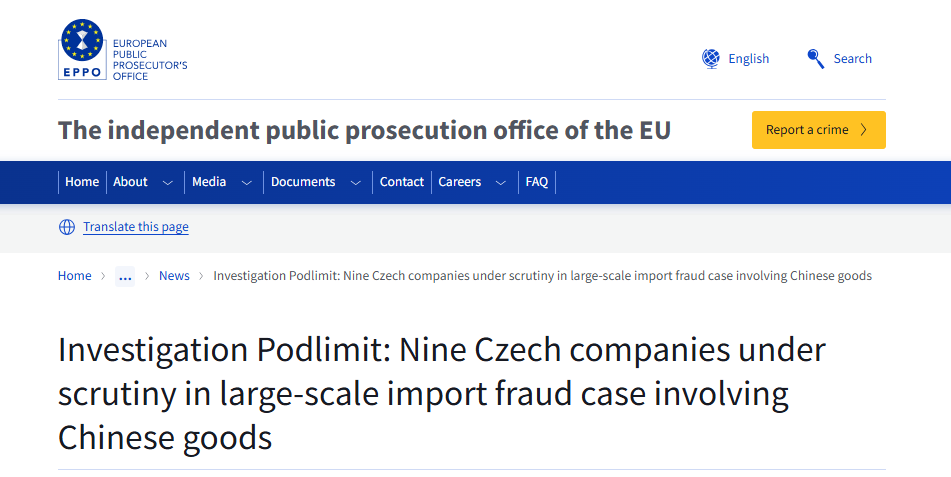Screen dimensions: 951x477
Task: Click the translate globe icon
Action: click(67, 227)
